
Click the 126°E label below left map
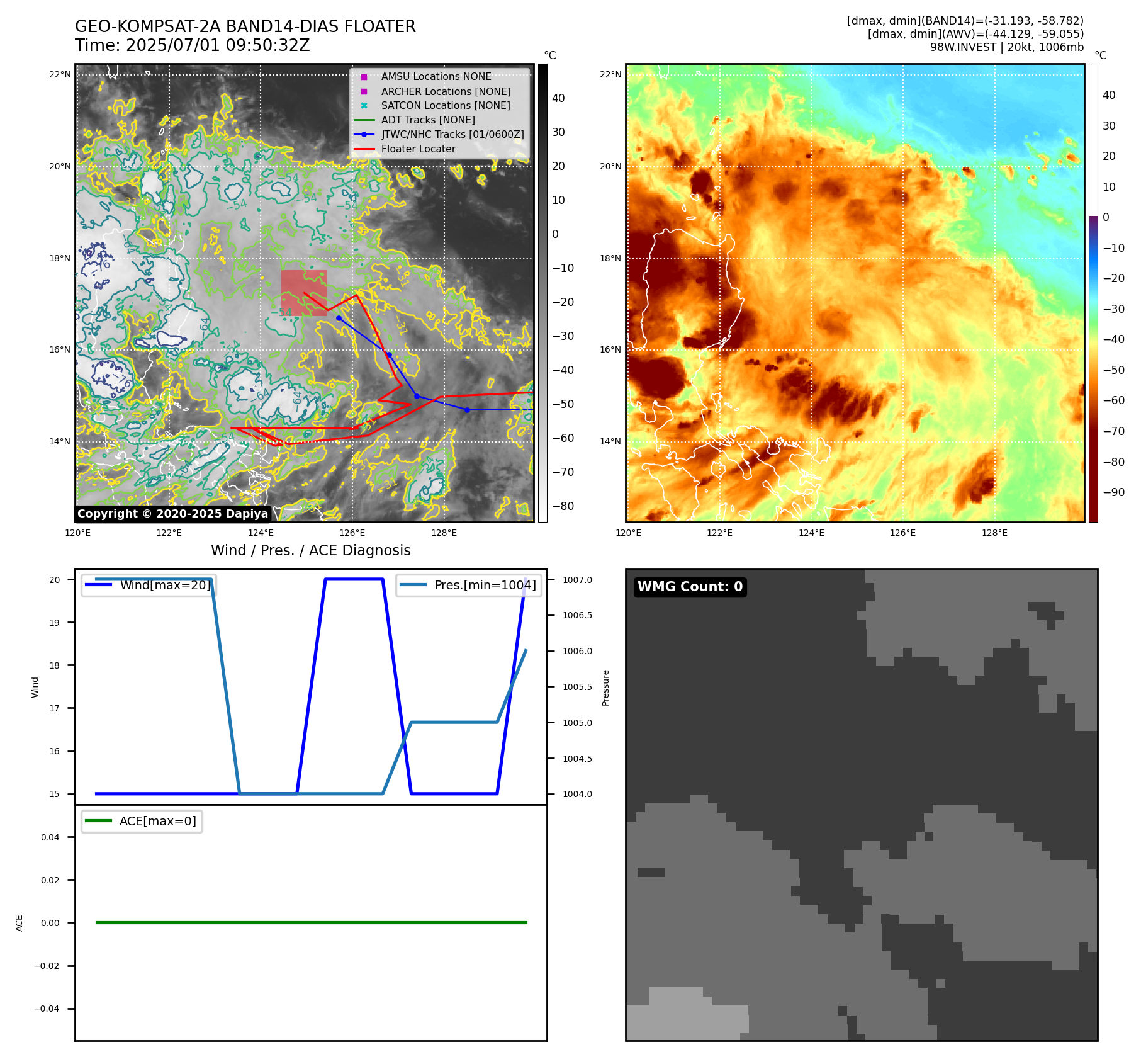tap(352, 533)
